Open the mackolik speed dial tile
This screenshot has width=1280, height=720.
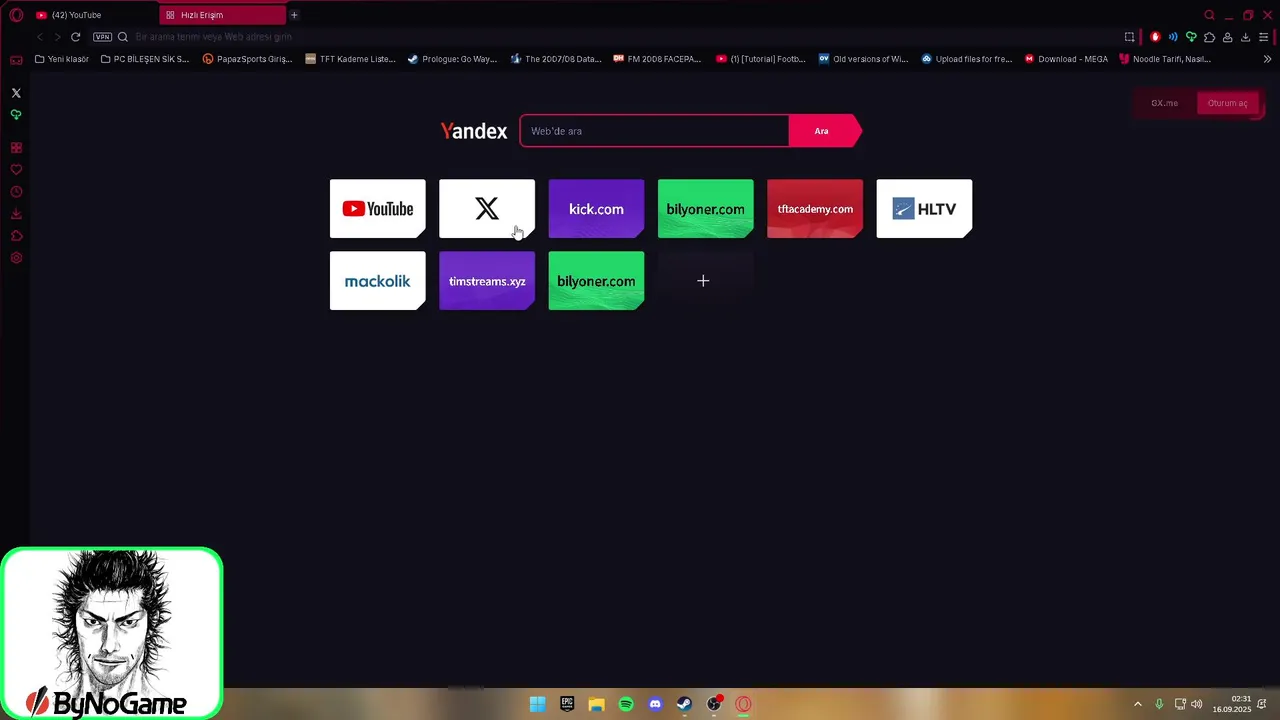click(x=378, y=281)
